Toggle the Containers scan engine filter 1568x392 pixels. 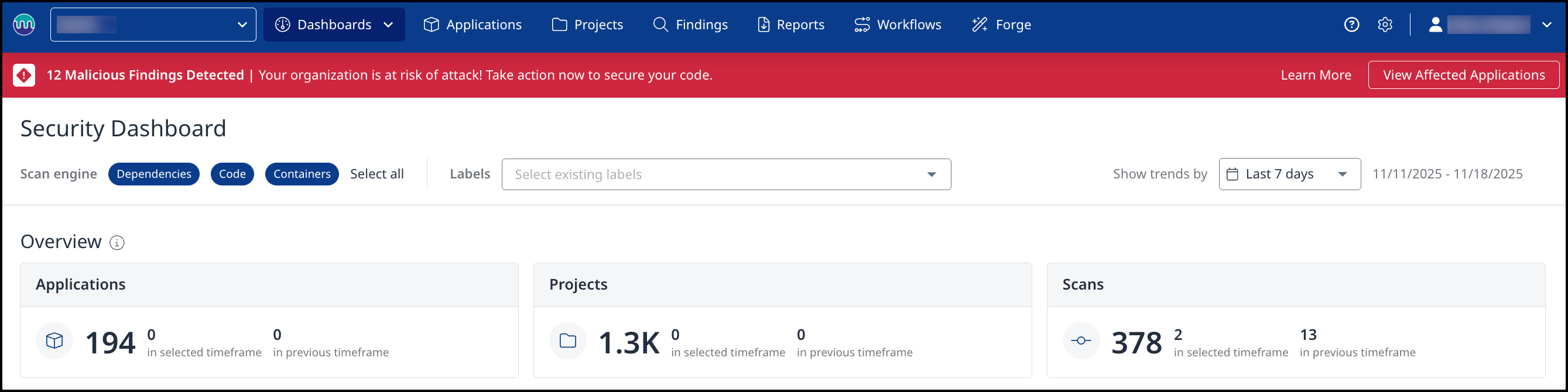click(302, 174)
